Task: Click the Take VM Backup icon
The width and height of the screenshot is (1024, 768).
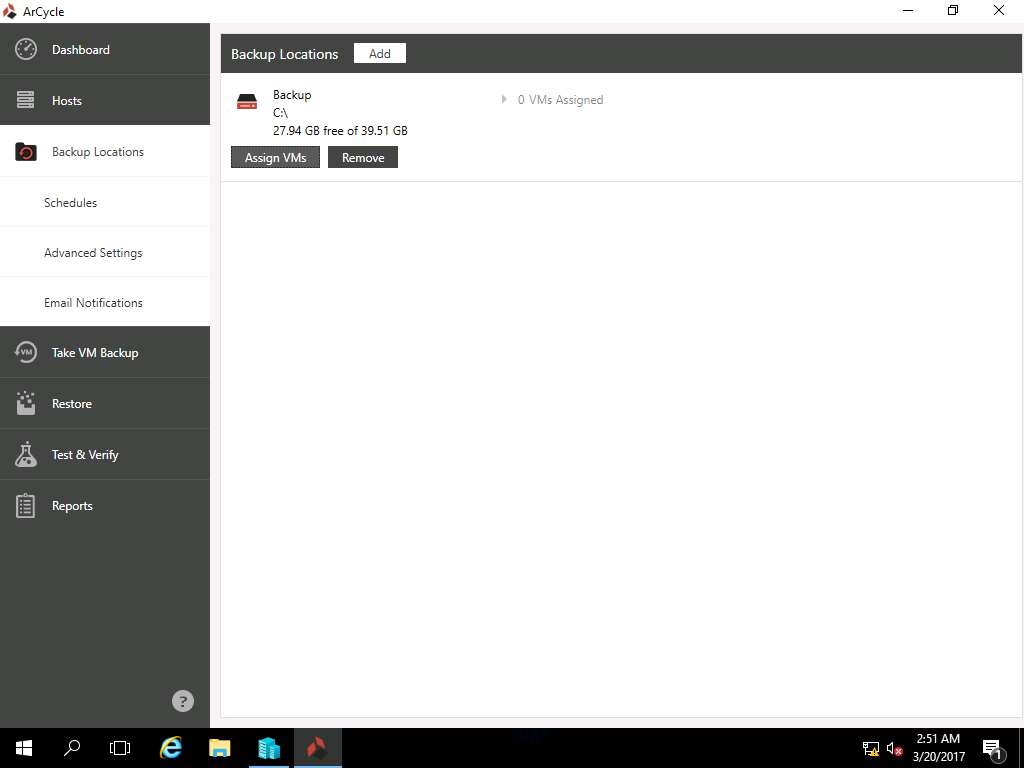Action: [x=25, y=353]
